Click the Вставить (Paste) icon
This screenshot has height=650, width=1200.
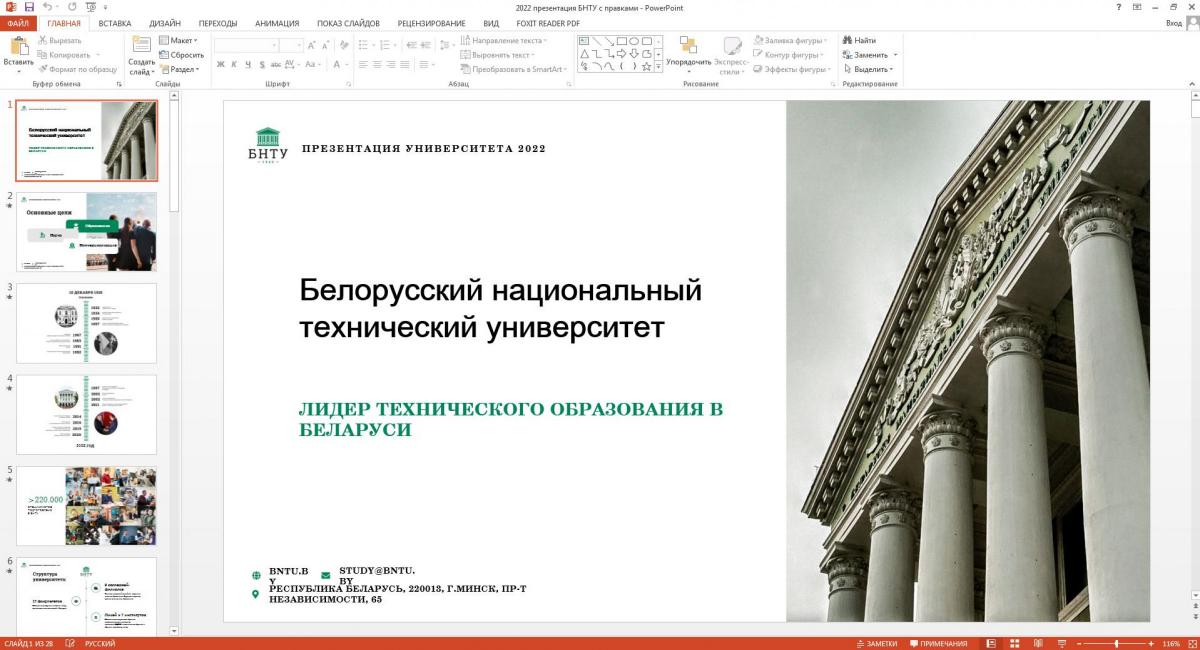[18, 46]
